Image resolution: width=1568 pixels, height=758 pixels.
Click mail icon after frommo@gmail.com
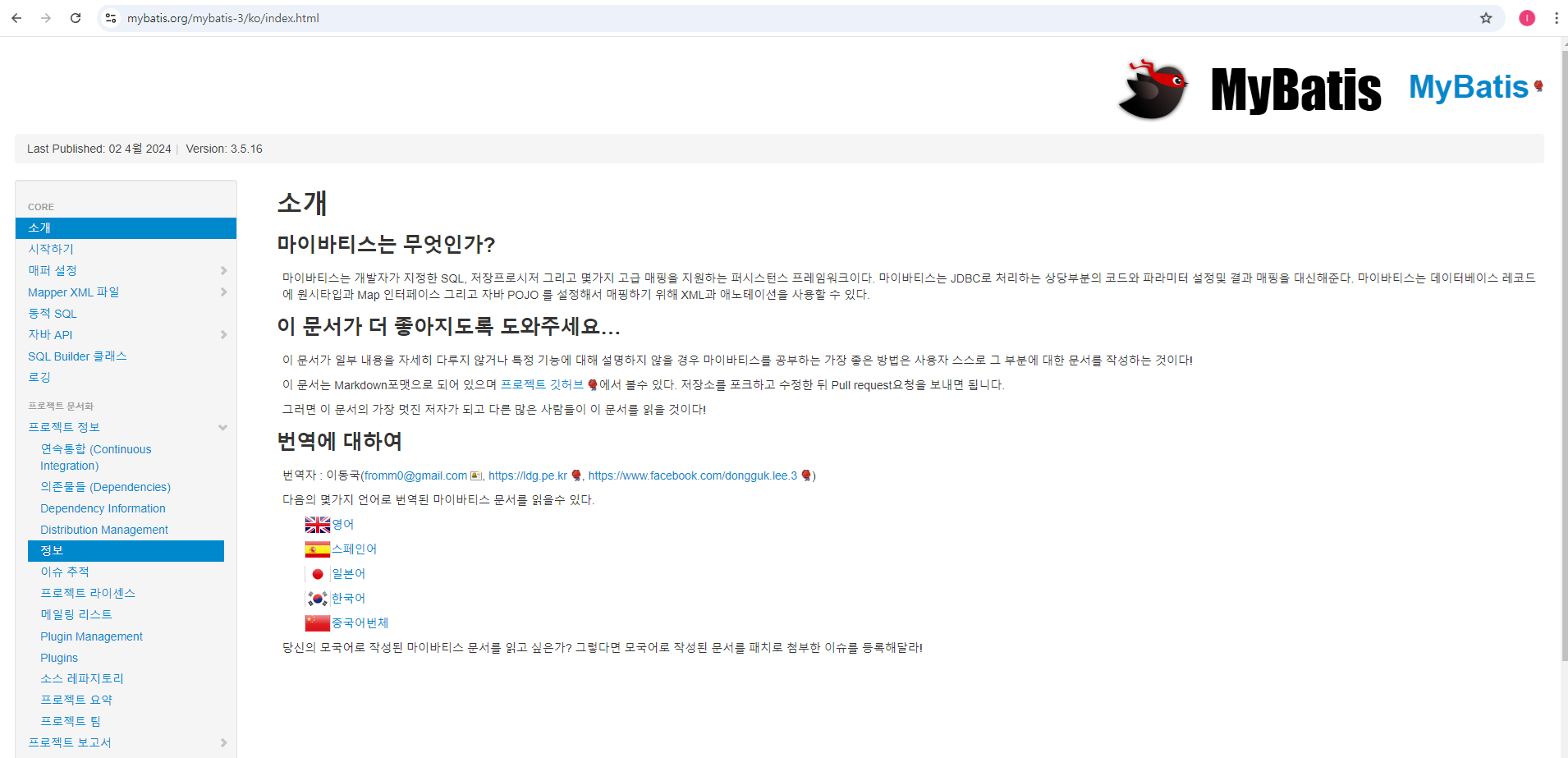click(x=476, y=475)
